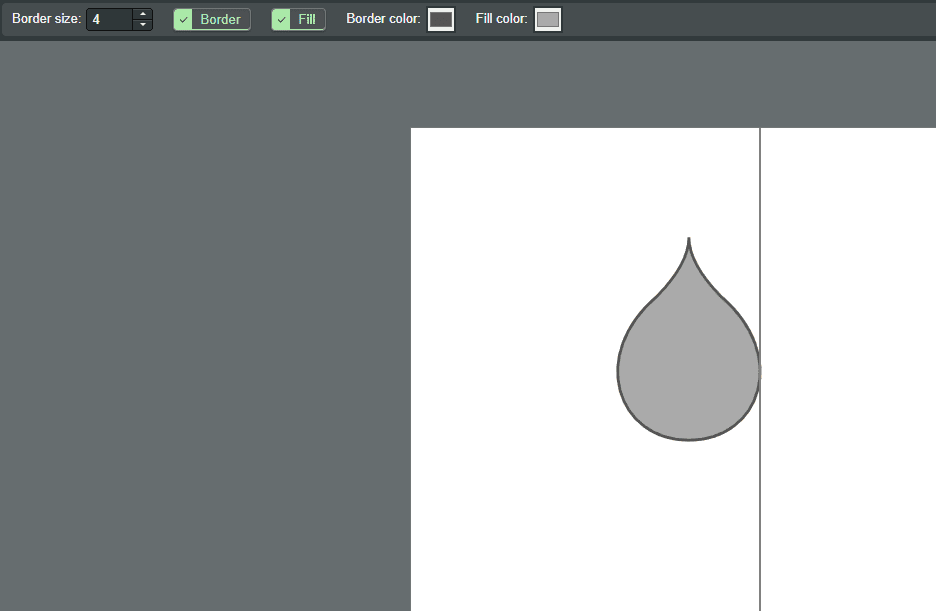Open the Border color swatch picker
Screen dimensions: 936x611
(x=441, y=19)
